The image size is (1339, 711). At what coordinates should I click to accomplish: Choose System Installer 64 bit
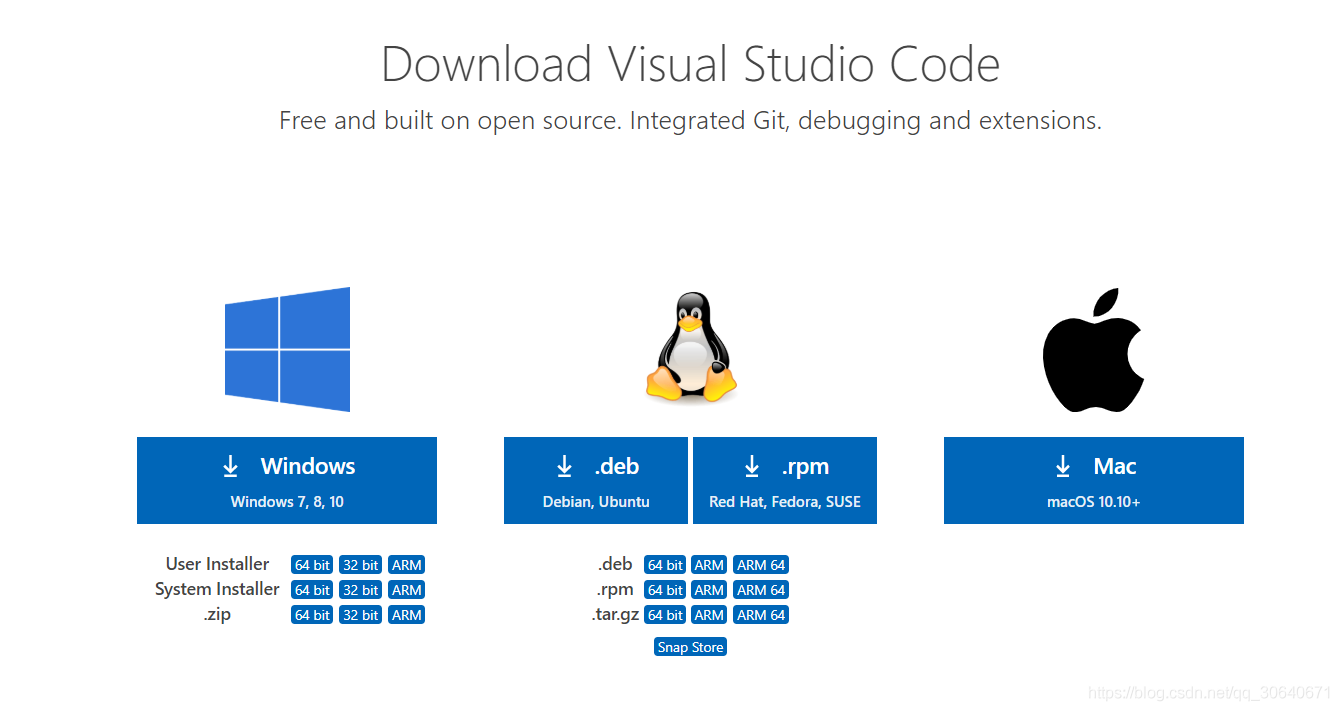coord(312,590)
